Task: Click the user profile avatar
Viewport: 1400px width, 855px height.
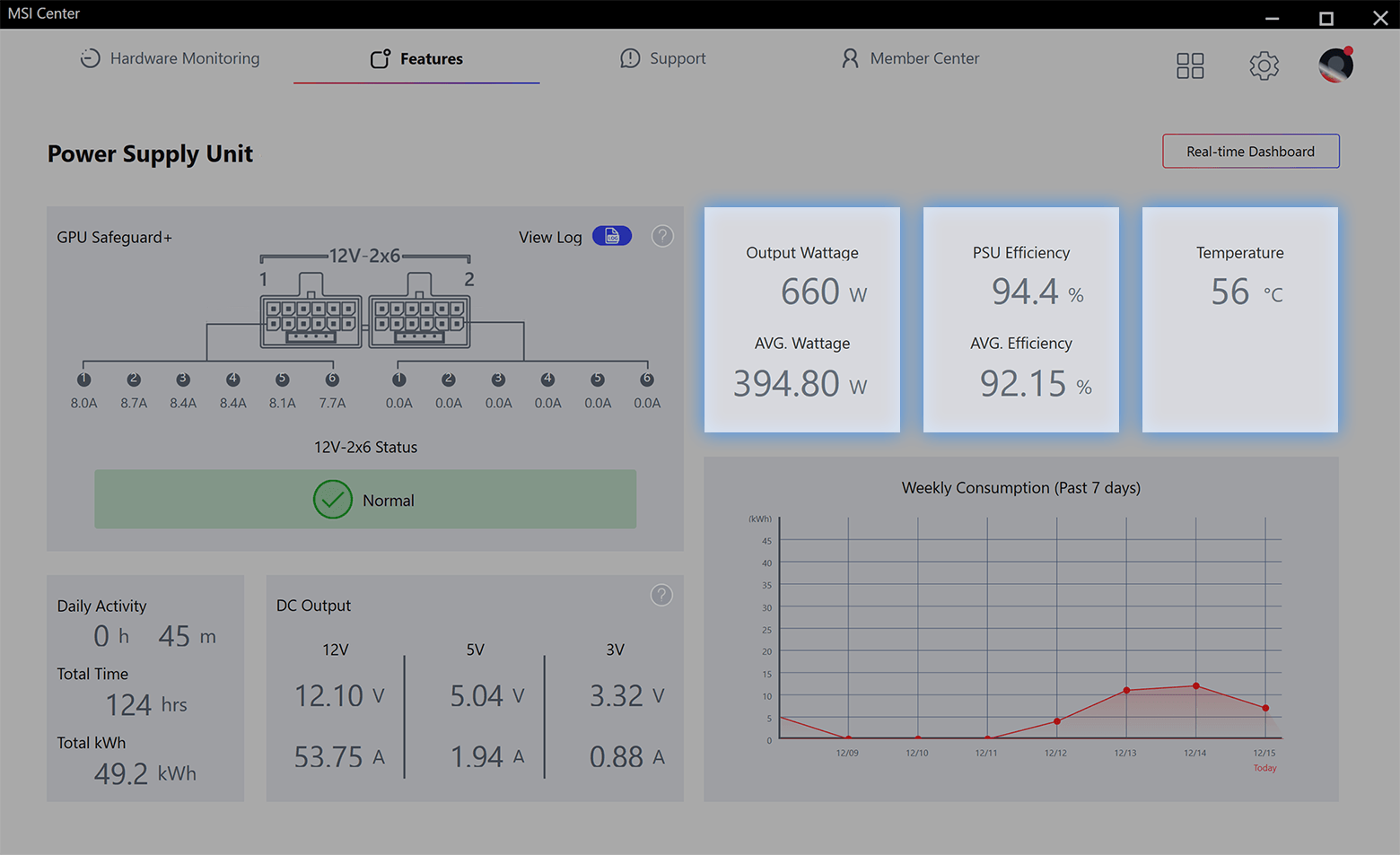Action: 1335,65
